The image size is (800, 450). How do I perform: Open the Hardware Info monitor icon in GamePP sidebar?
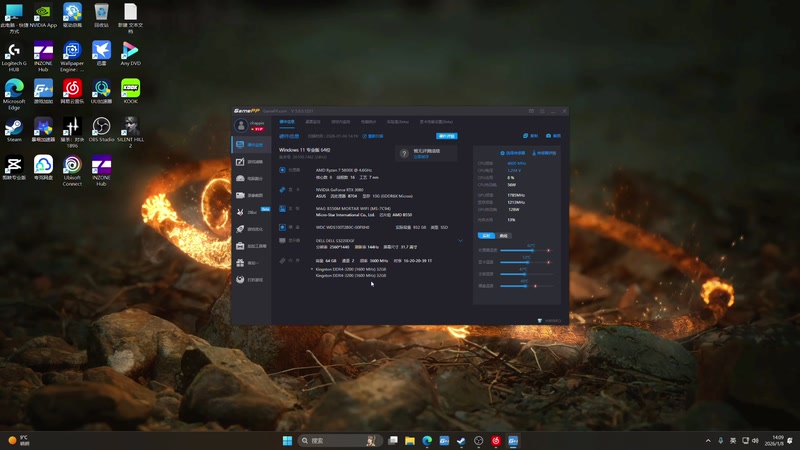(x=240, y=145)
